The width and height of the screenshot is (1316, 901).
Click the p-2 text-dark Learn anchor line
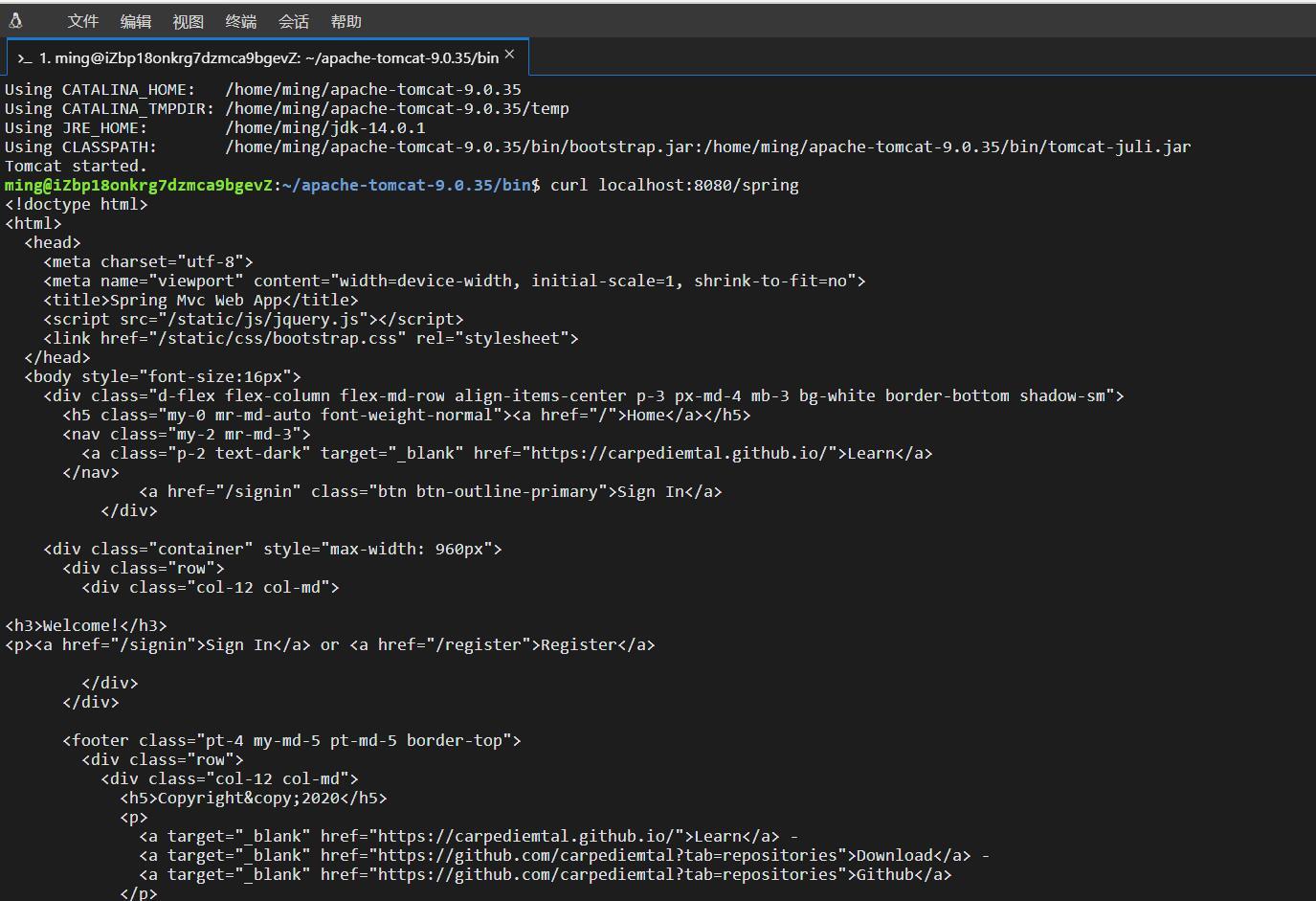(x=507, y=453)
